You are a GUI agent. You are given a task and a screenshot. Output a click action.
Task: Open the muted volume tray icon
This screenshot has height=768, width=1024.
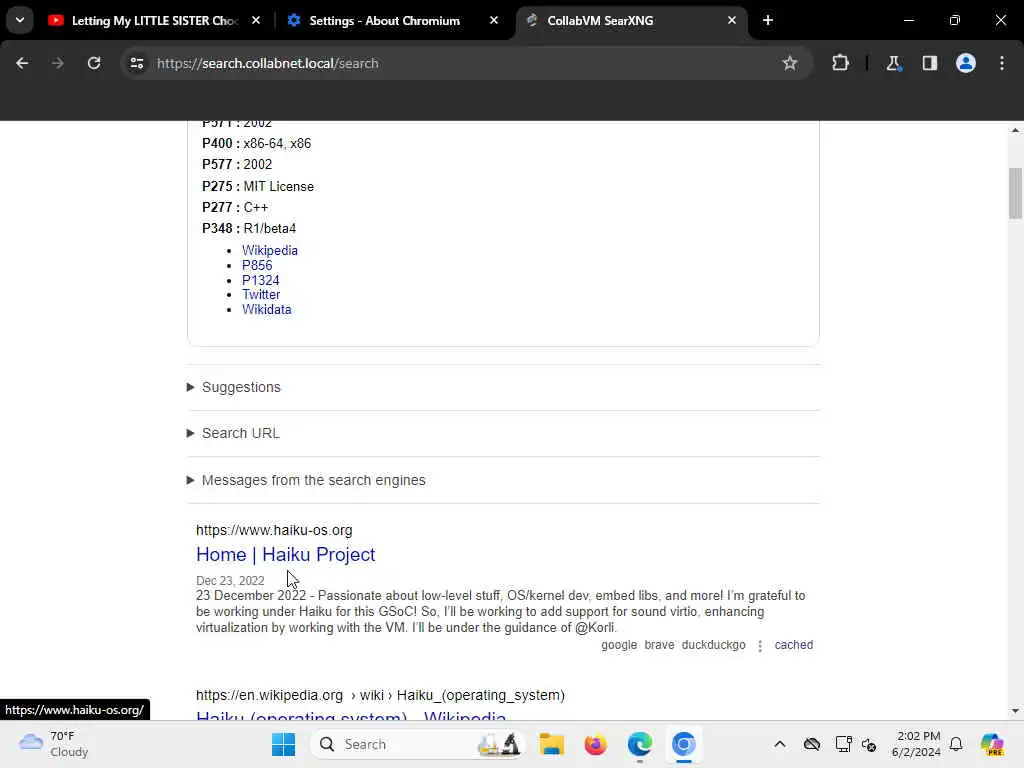click(869, 744)
